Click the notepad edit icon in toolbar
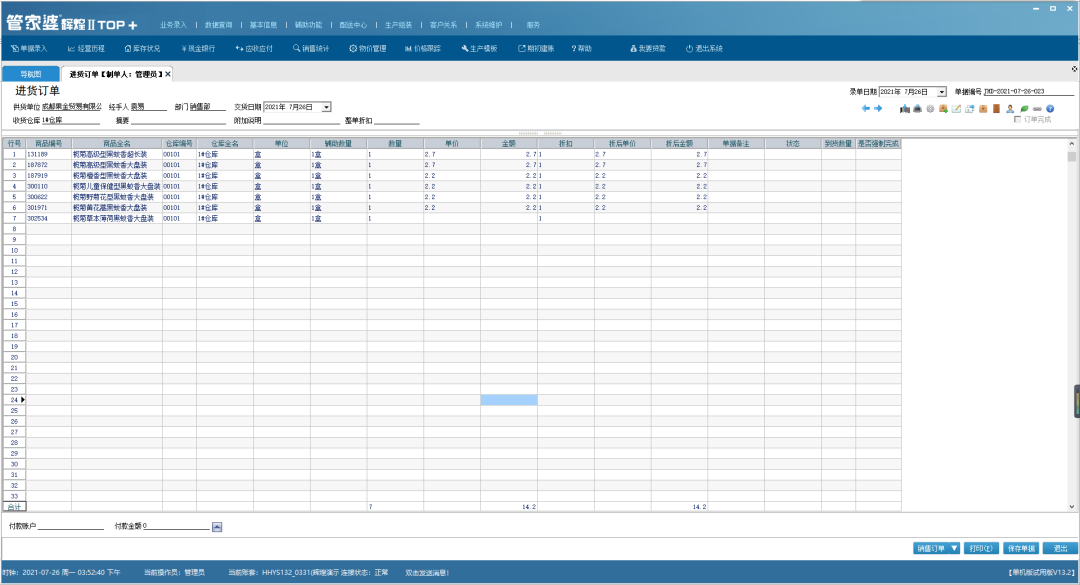The width and height of the screenshot is (1080, 585). (x=957, y=108)
